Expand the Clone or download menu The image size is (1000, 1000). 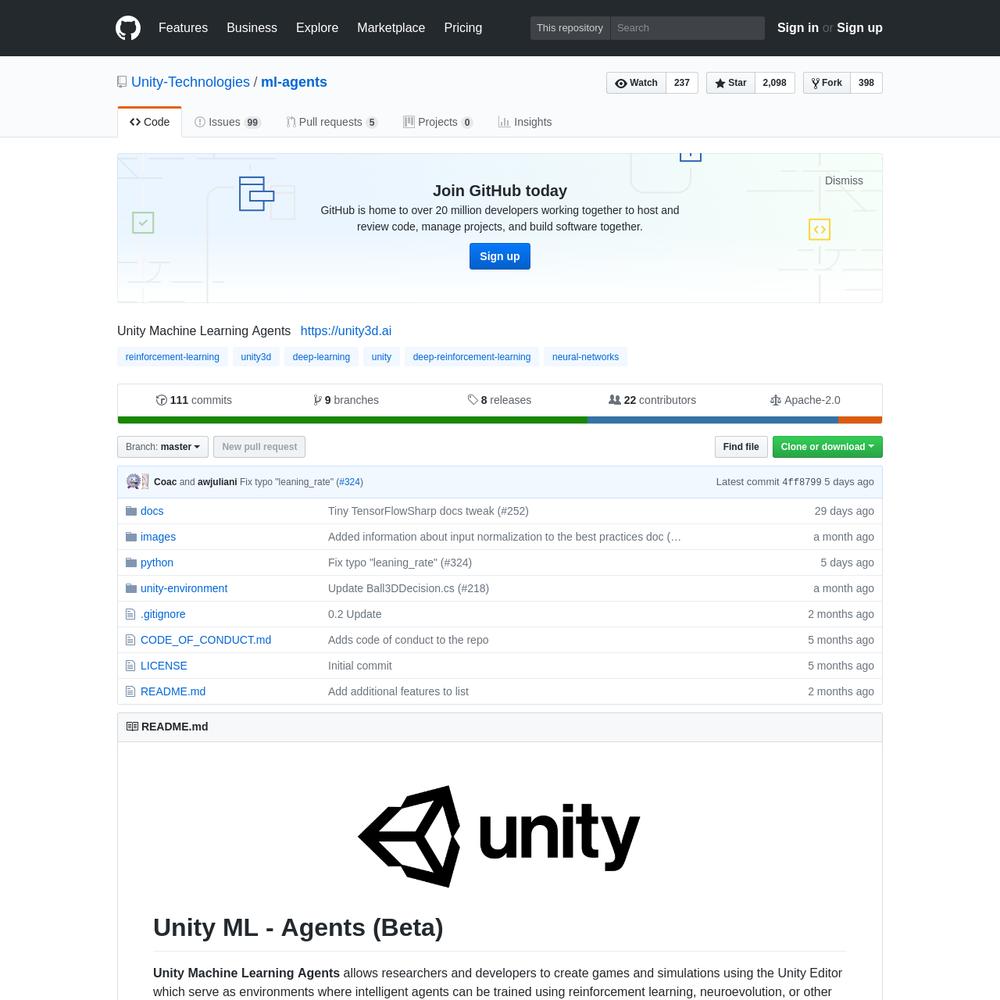point(827,447)
